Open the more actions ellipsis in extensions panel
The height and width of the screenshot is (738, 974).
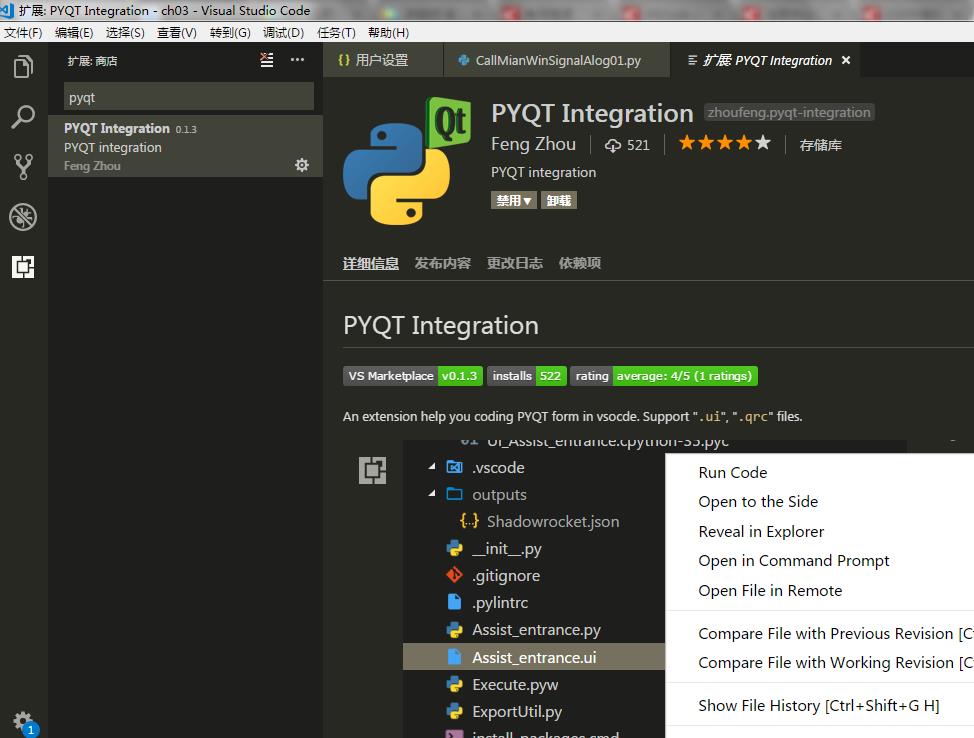pos(297,61)
